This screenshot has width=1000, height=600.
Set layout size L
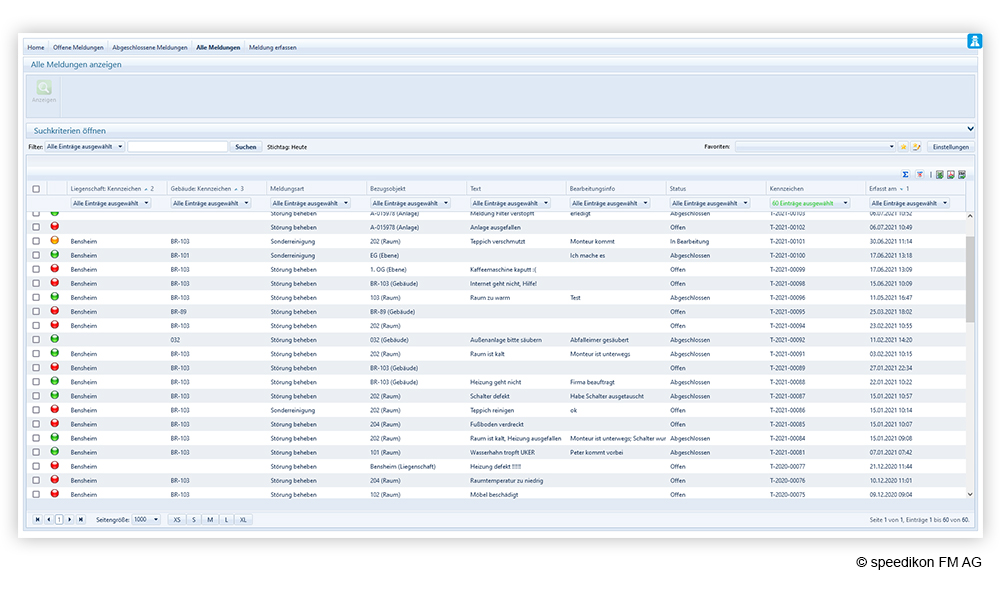coord(226,520)
